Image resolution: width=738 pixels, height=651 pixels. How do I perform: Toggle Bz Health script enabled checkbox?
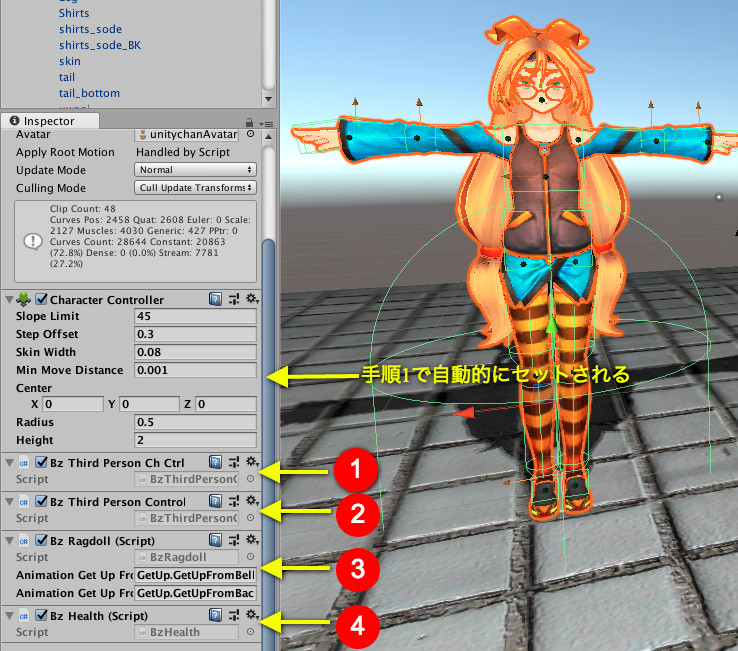[x=41, y=615]
